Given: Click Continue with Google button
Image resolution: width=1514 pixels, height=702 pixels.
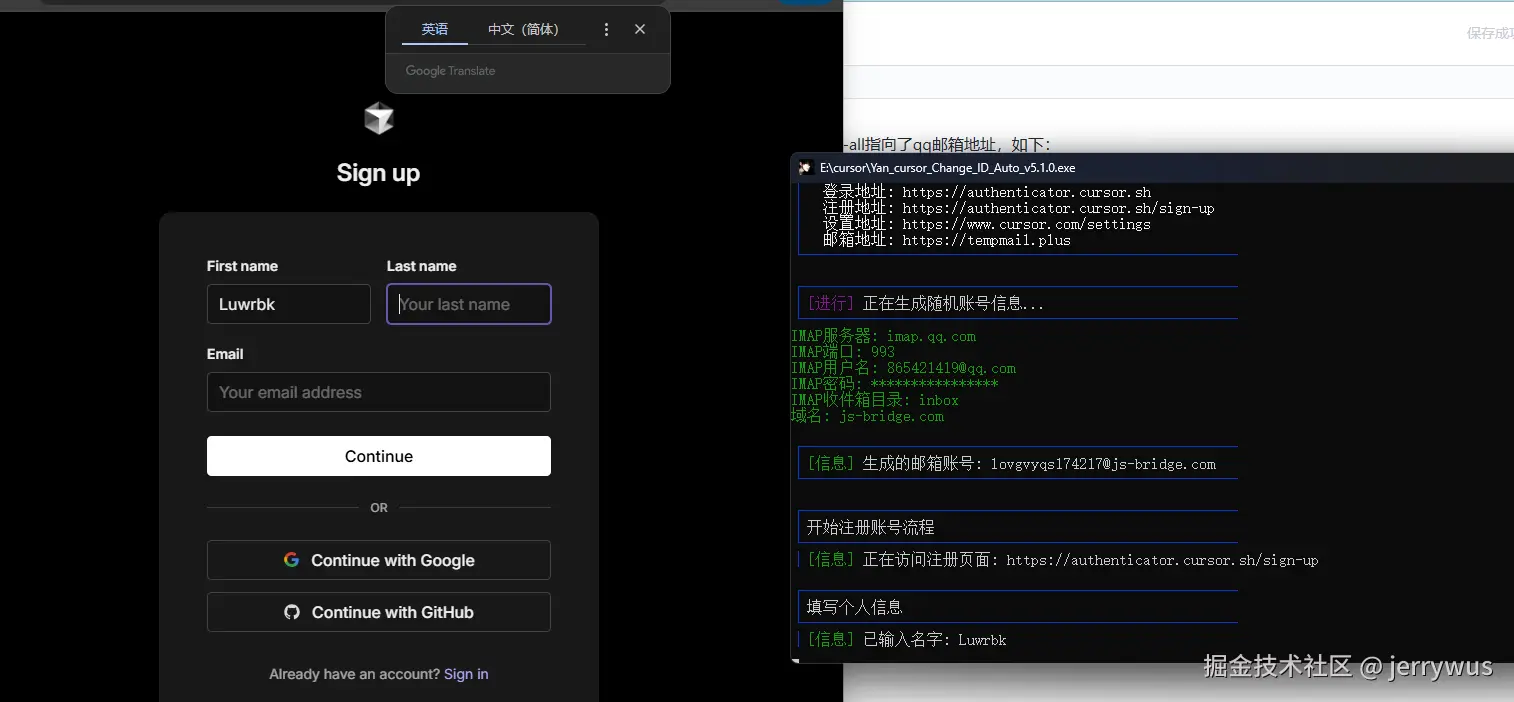Looking at the screenshot, I should click(379, 560).
